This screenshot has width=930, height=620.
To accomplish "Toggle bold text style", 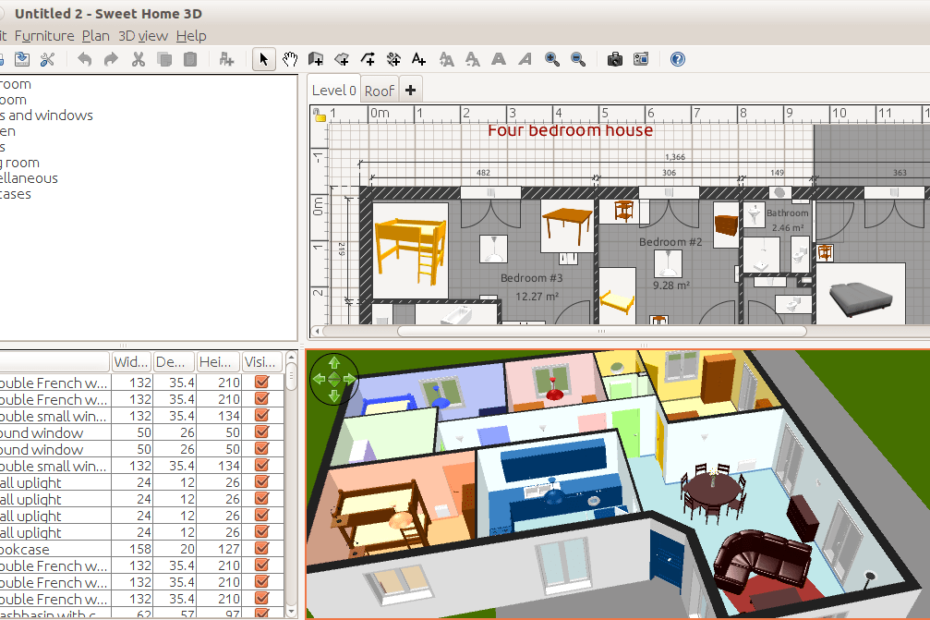I will [499, 59].
